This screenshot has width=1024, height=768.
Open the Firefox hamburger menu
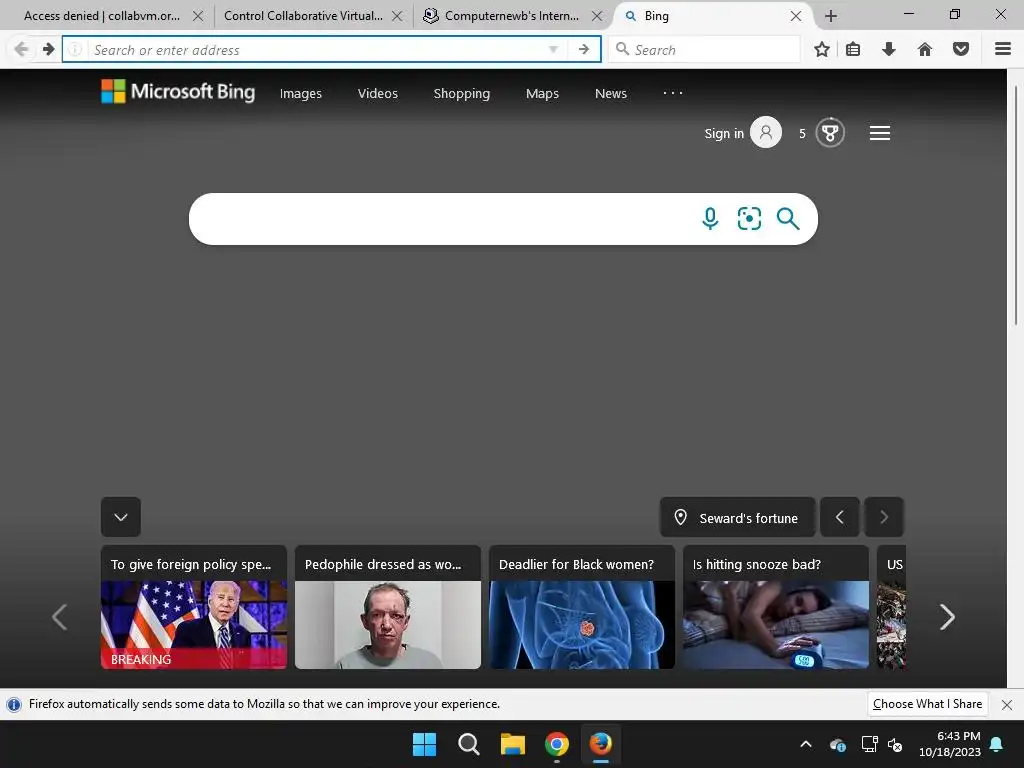pyautogui.click(x=1002, y=49)
